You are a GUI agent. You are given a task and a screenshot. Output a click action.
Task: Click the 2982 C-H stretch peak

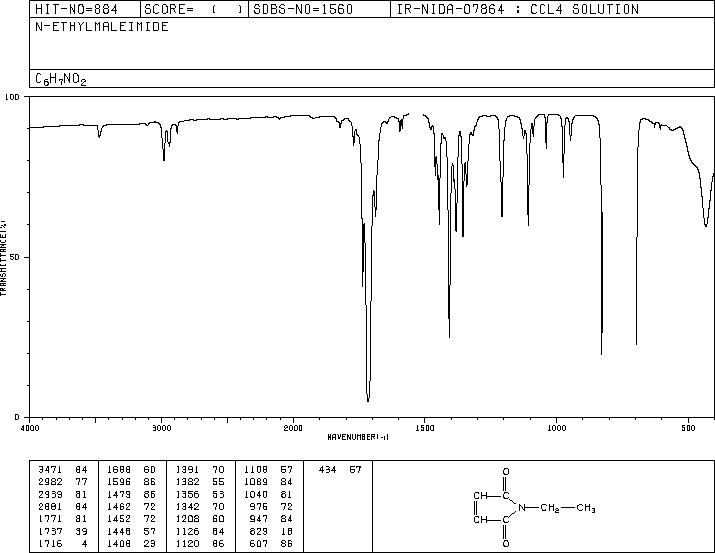[164, 160]
